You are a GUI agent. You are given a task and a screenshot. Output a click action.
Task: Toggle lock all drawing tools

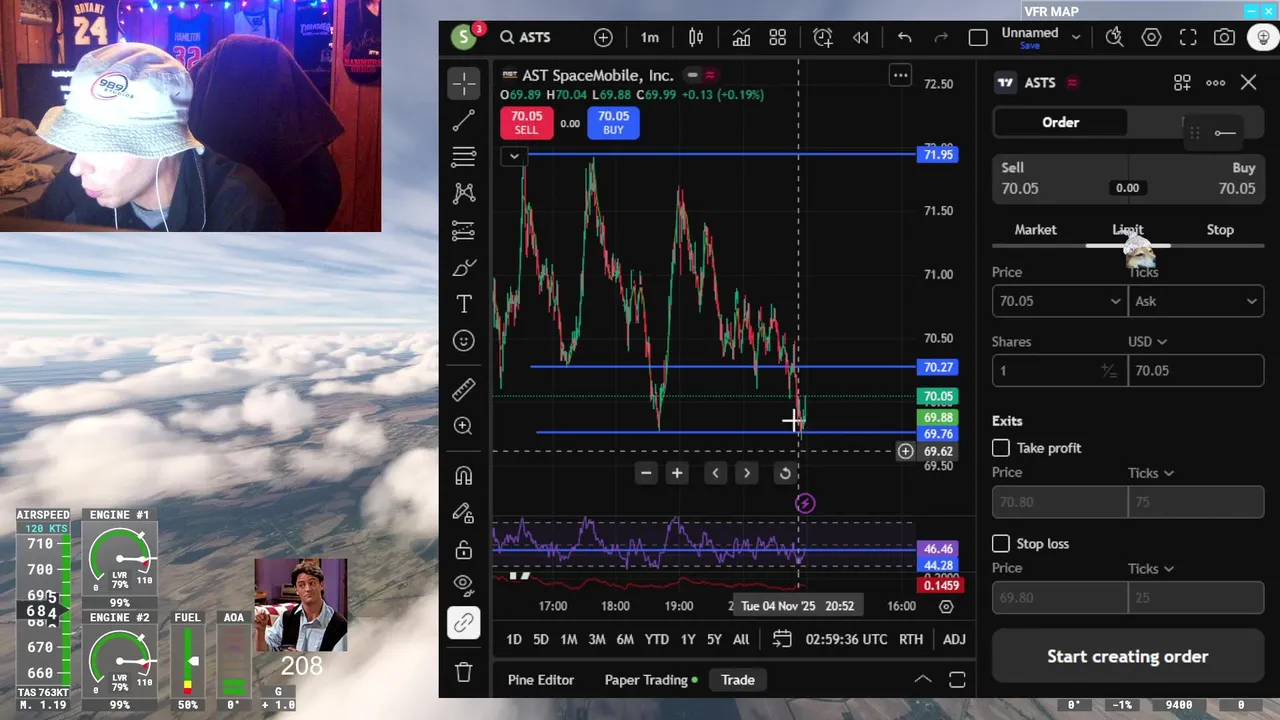[464, 550]
